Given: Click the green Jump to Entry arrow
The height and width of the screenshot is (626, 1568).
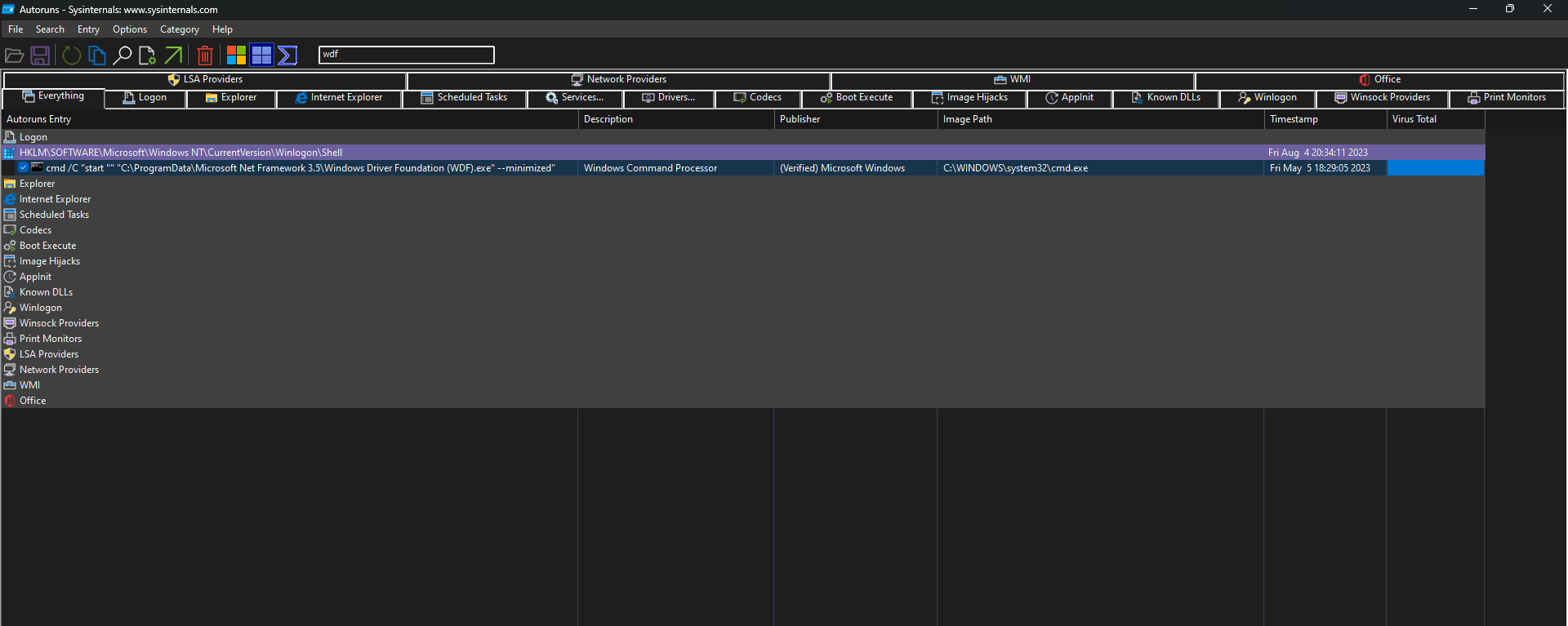Looking at the screenshot, I should click(173, 55).
